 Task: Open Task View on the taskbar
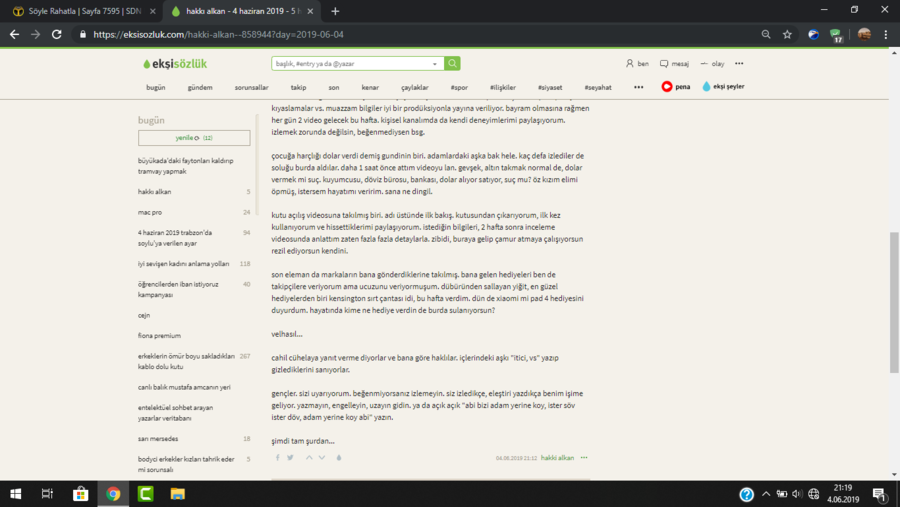pos(47,494)
